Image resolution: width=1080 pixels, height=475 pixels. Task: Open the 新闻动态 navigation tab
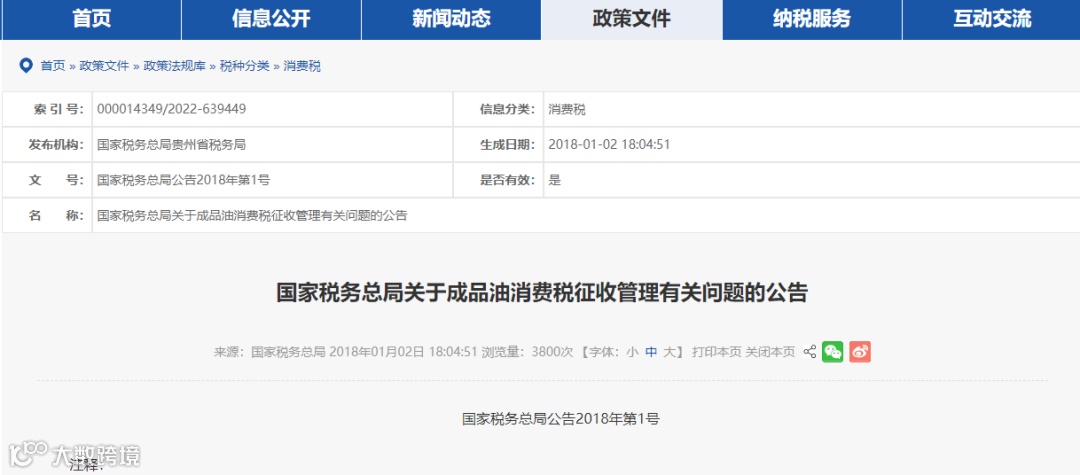(451, 19)
